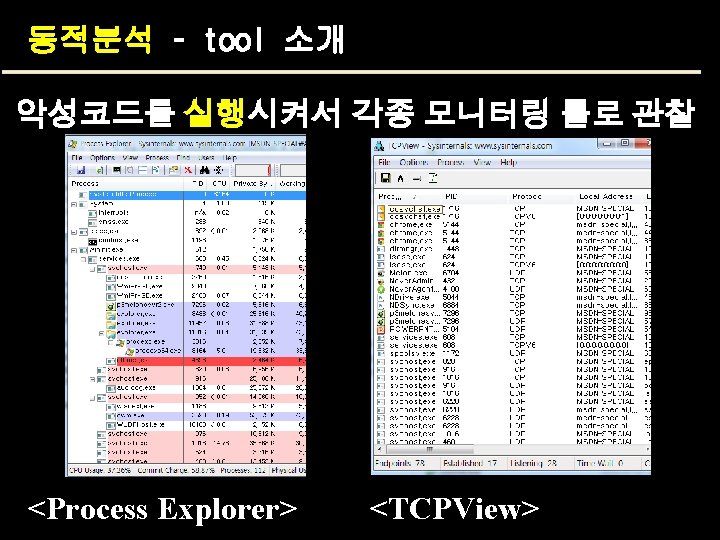Open Help menu in TCPView

point(508,163)
